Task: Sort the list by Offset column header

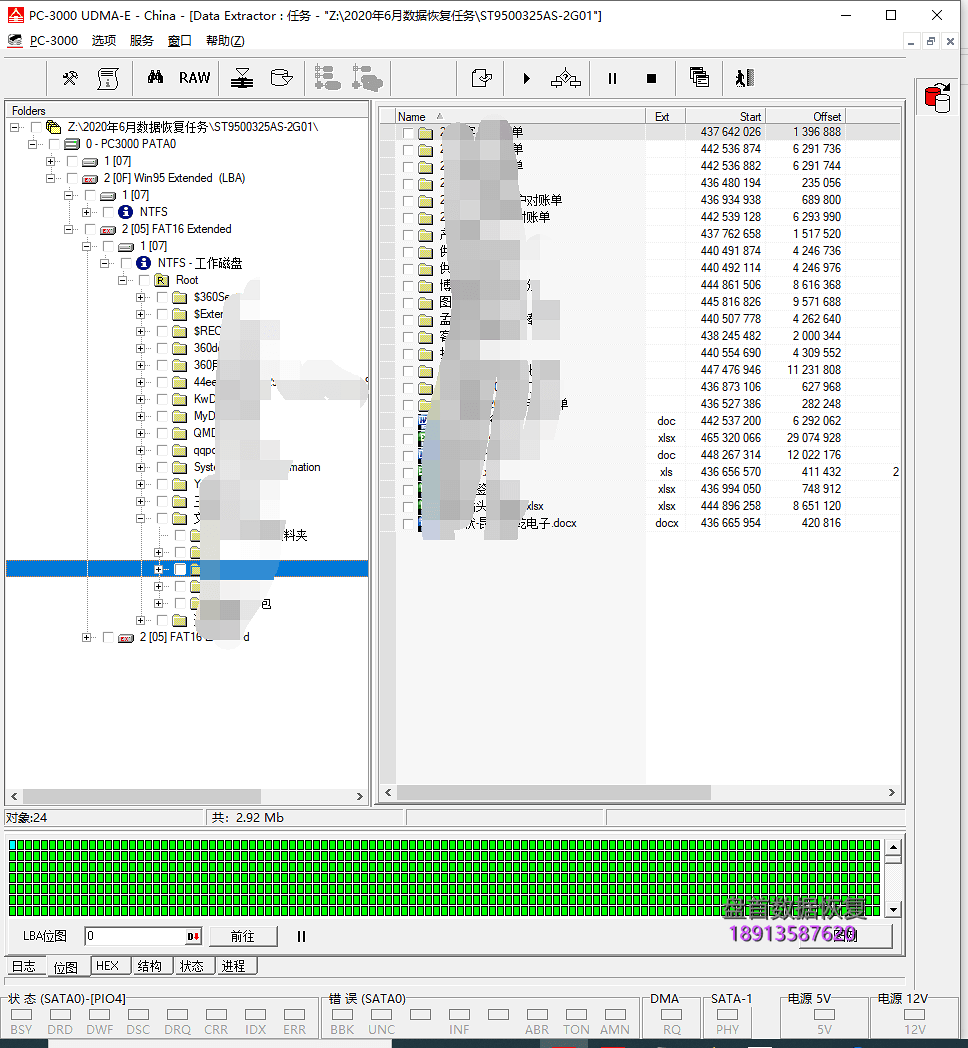Action: pyautogui.click(x=806, y=116)
